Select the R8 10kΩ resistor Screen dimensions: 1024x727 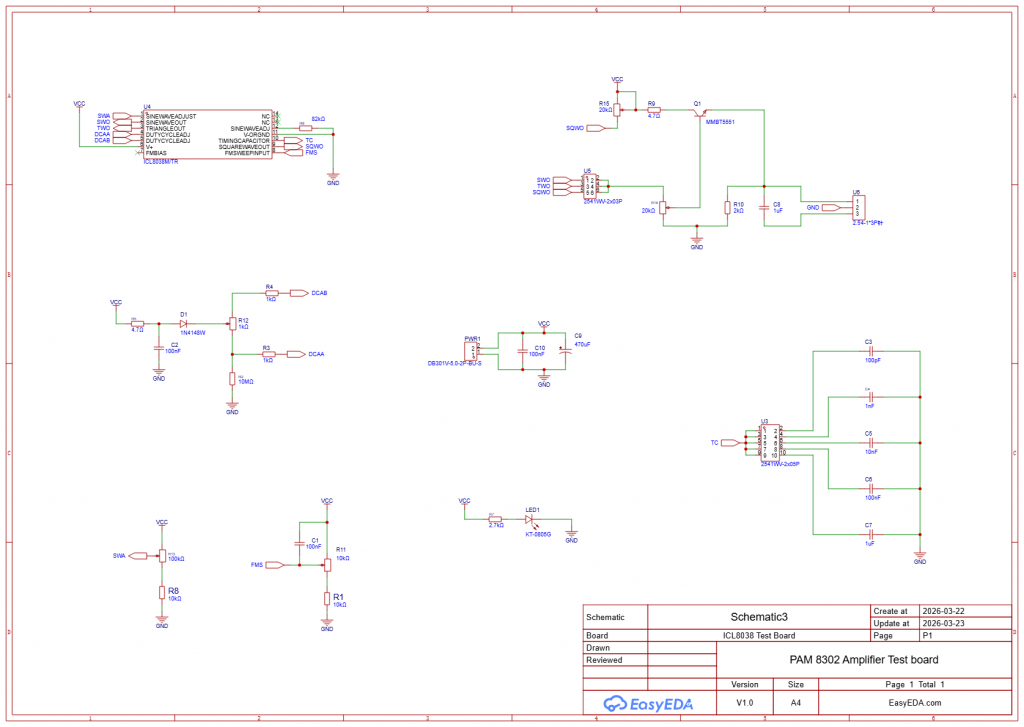pos(162,593)
